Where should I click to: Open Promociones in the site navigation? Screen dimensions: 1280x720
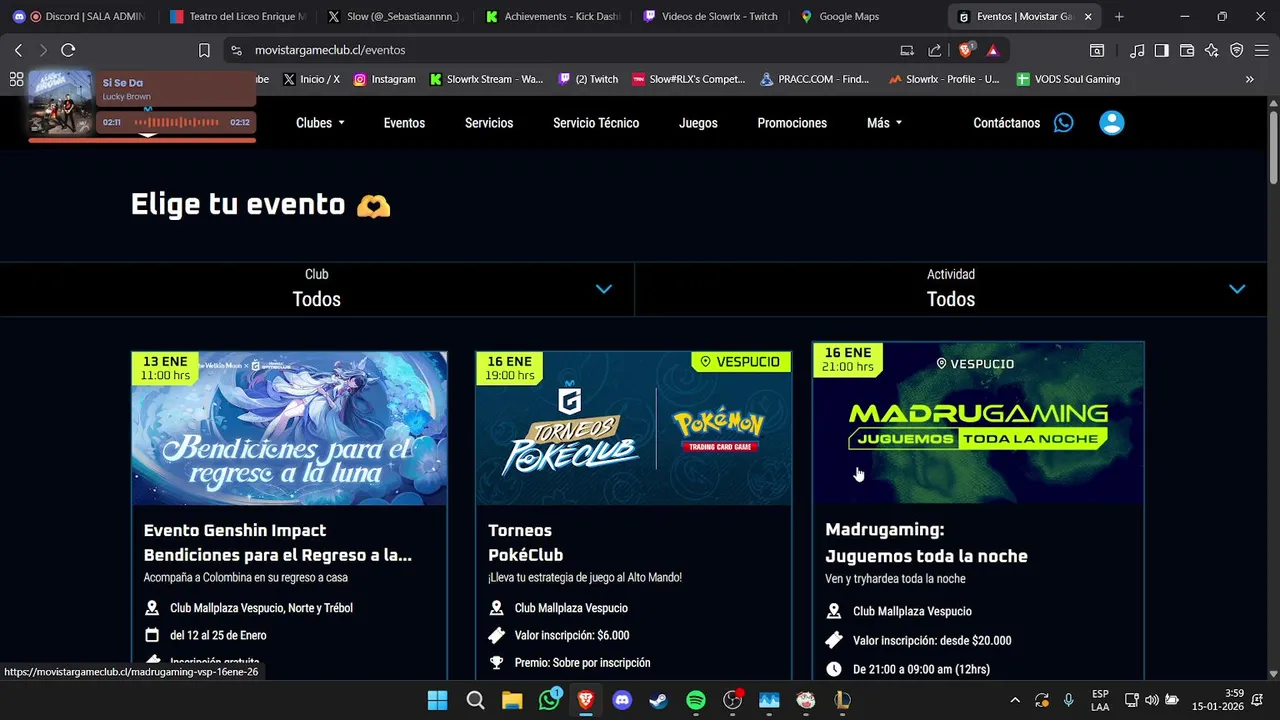792,123
